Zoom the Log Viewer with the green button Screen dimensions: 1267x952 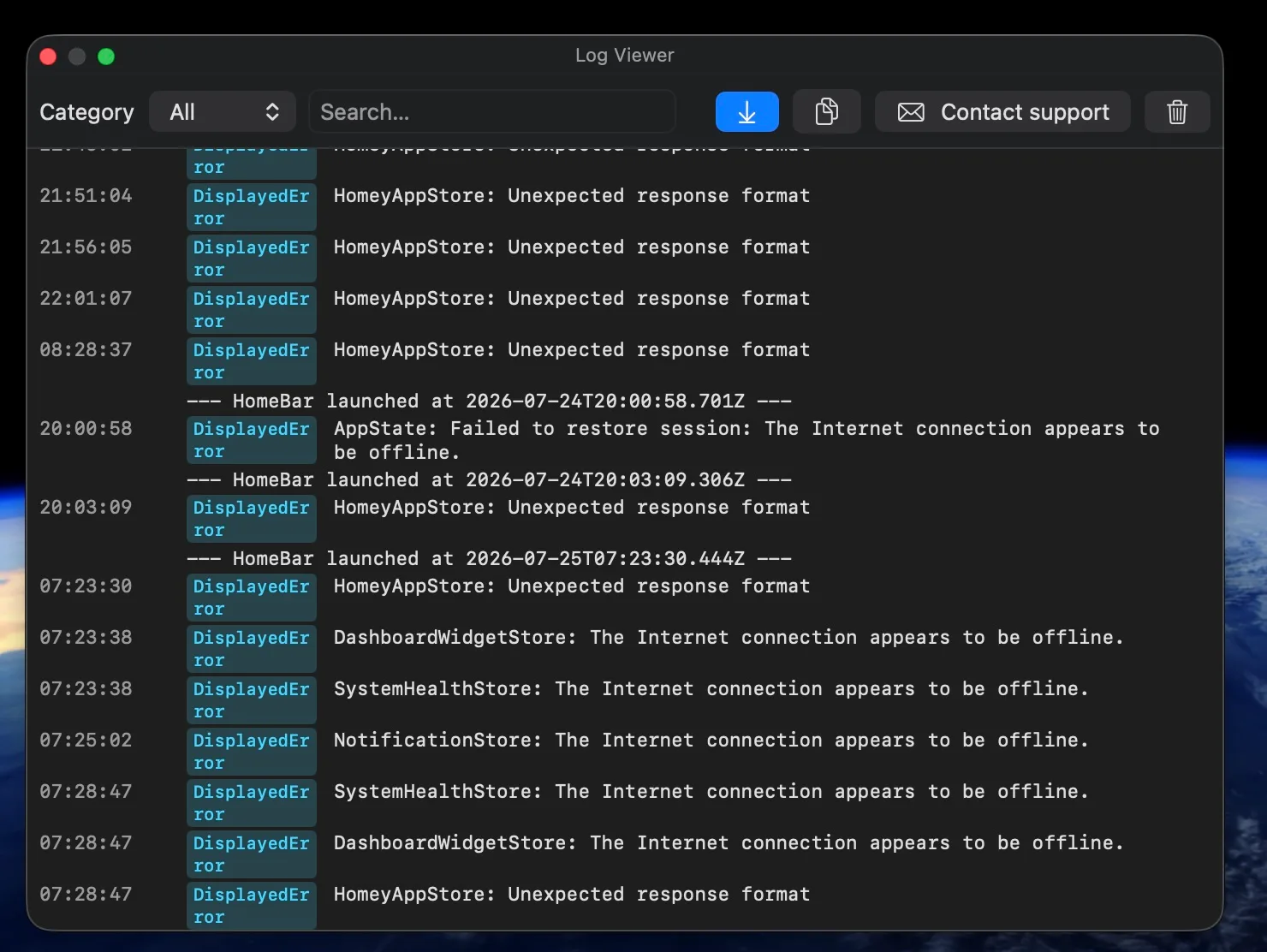pyautogui.click(x=106, y=57)
